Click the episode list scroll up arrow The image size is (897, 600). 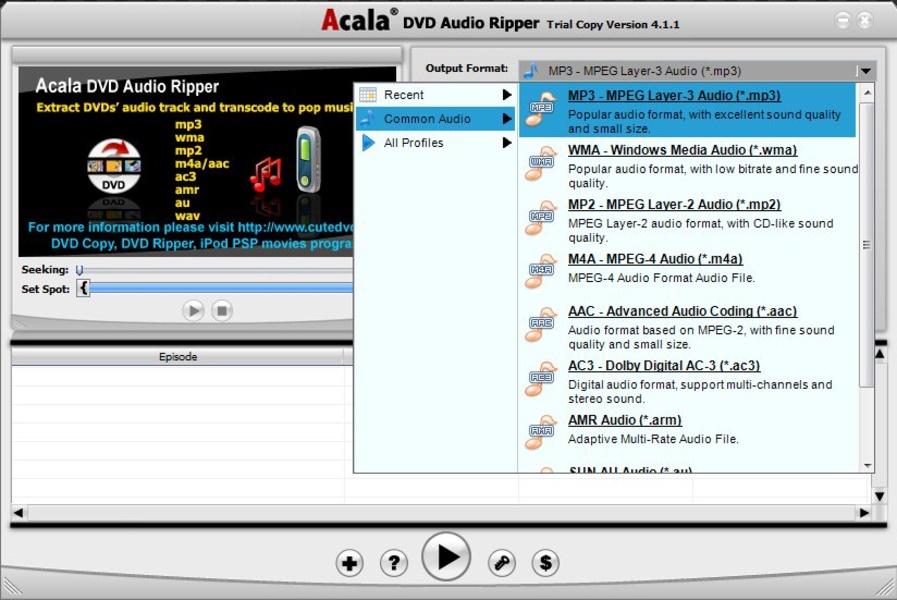click(880, 355)
